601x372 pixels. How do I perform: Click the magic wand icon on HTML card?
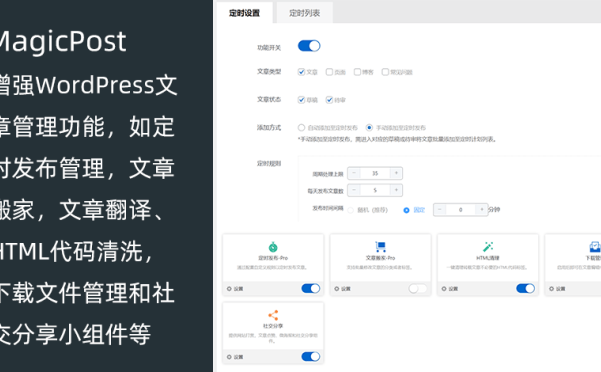[x=488, y=246]
